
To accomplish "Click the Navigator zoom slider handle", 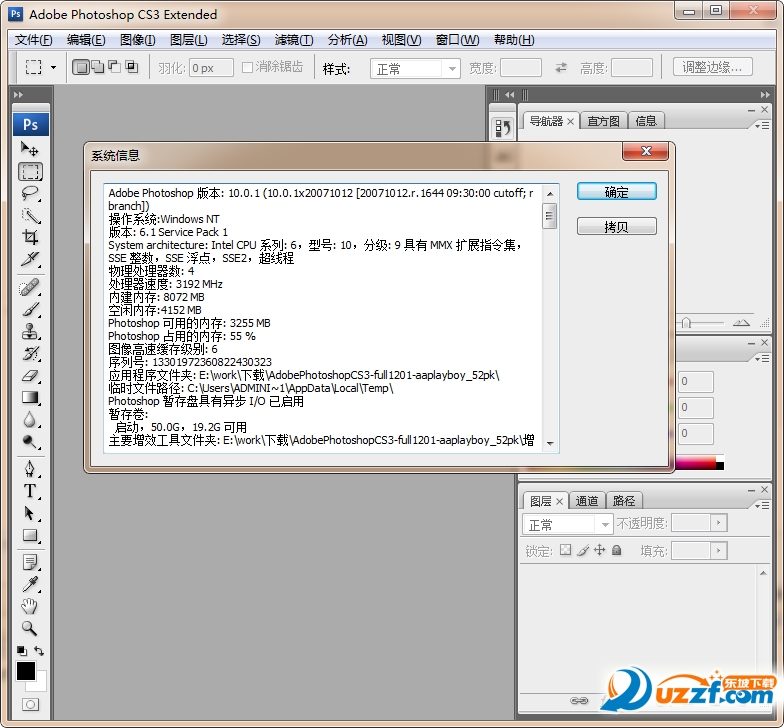I will tap(686, 323).
